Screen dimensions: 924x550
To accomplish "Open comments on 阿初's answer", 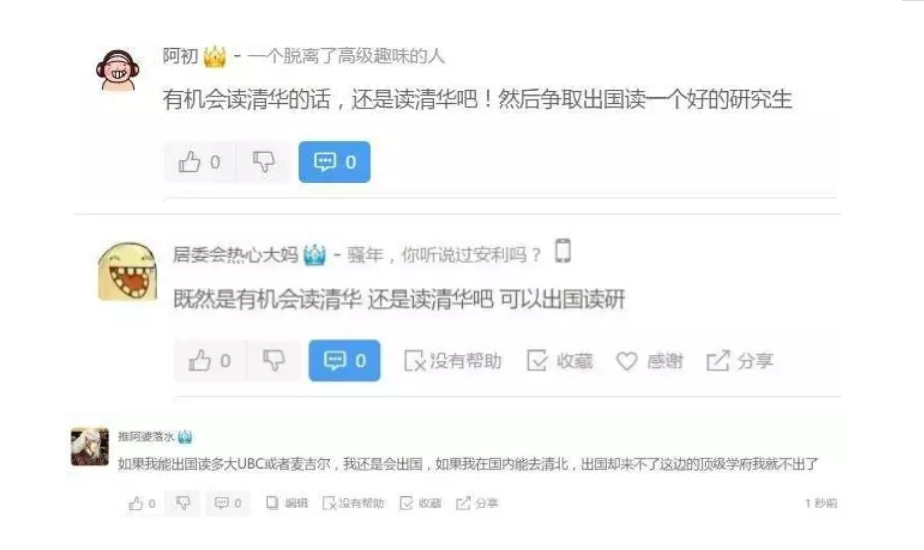I will [x=334, y=162].
